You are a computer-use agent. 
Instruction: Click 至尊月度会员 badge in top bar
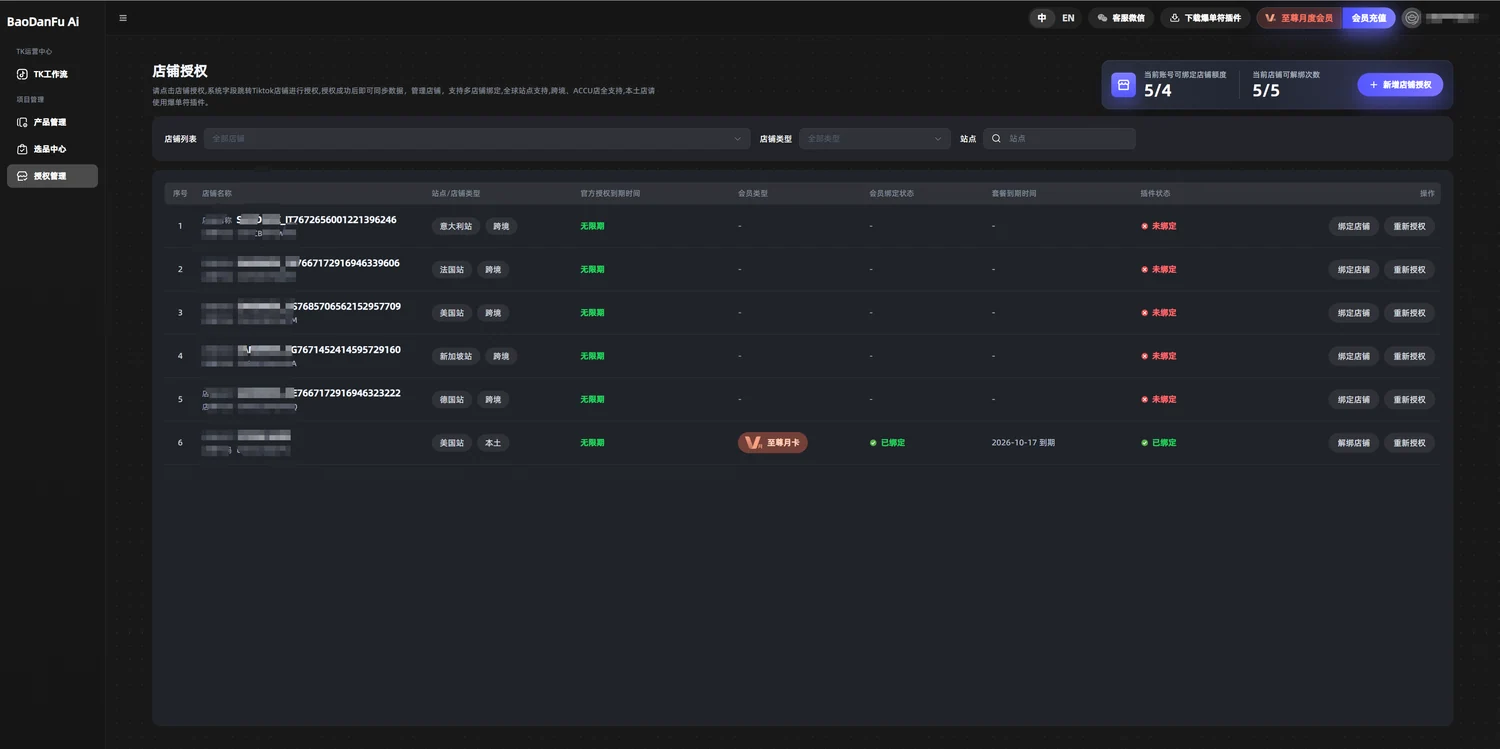[x=1299, y=18]
